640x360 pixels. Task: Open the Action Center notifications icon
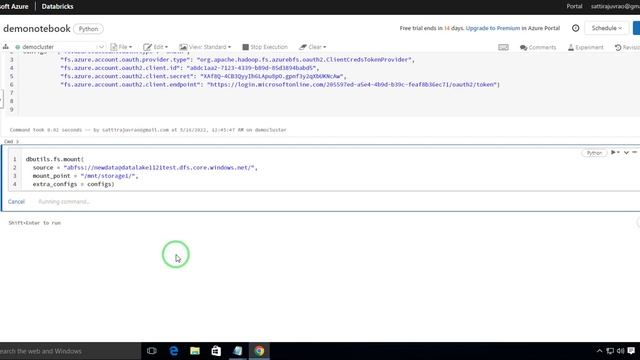point(631,351)
